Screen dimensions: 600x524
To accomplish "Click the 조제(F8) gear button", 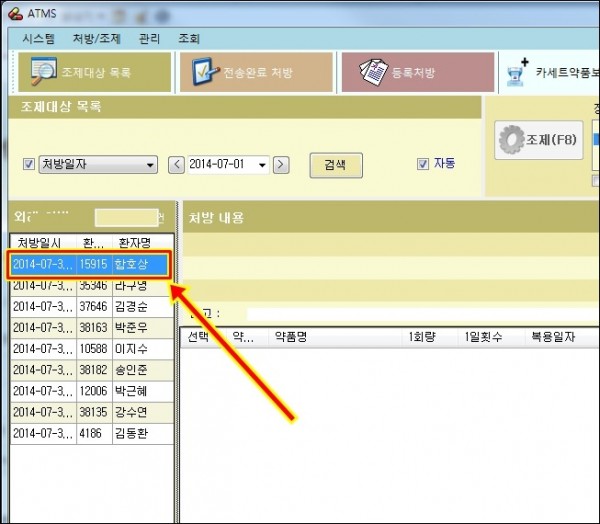I will click(x=539, y=141).
